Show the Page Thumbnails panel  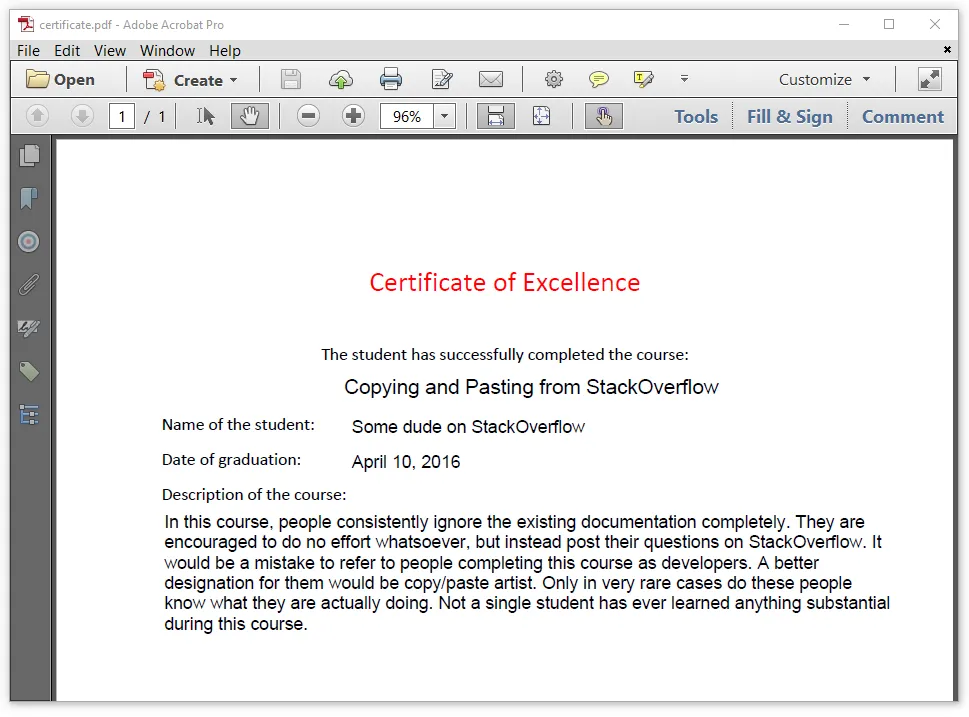point(29,156)
